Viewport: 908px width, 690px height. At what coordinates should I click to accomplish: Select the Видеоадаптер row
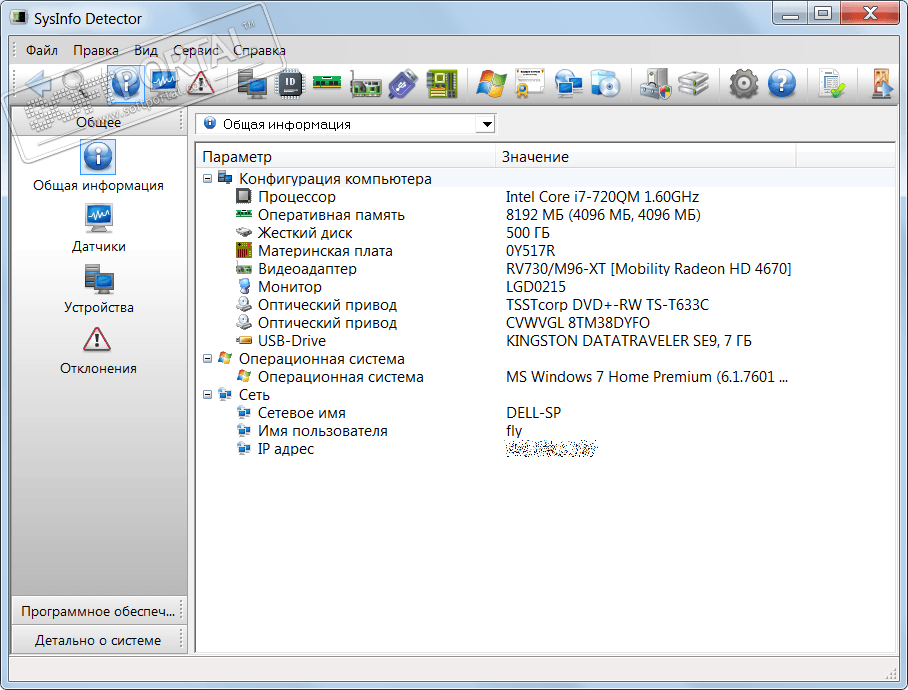(x=544, y=269)
